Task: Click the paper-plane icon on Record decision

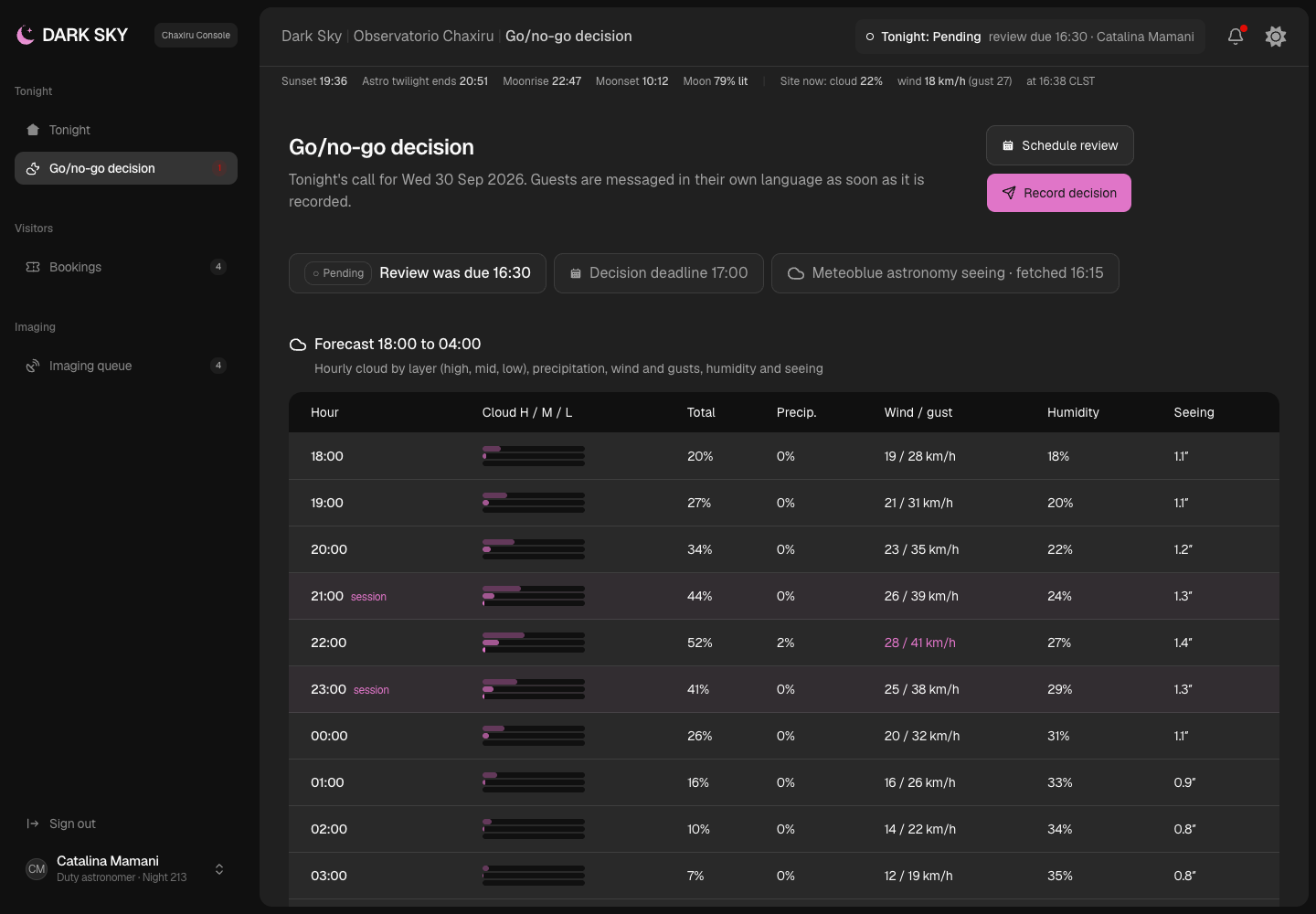Action: [1009, 193]
